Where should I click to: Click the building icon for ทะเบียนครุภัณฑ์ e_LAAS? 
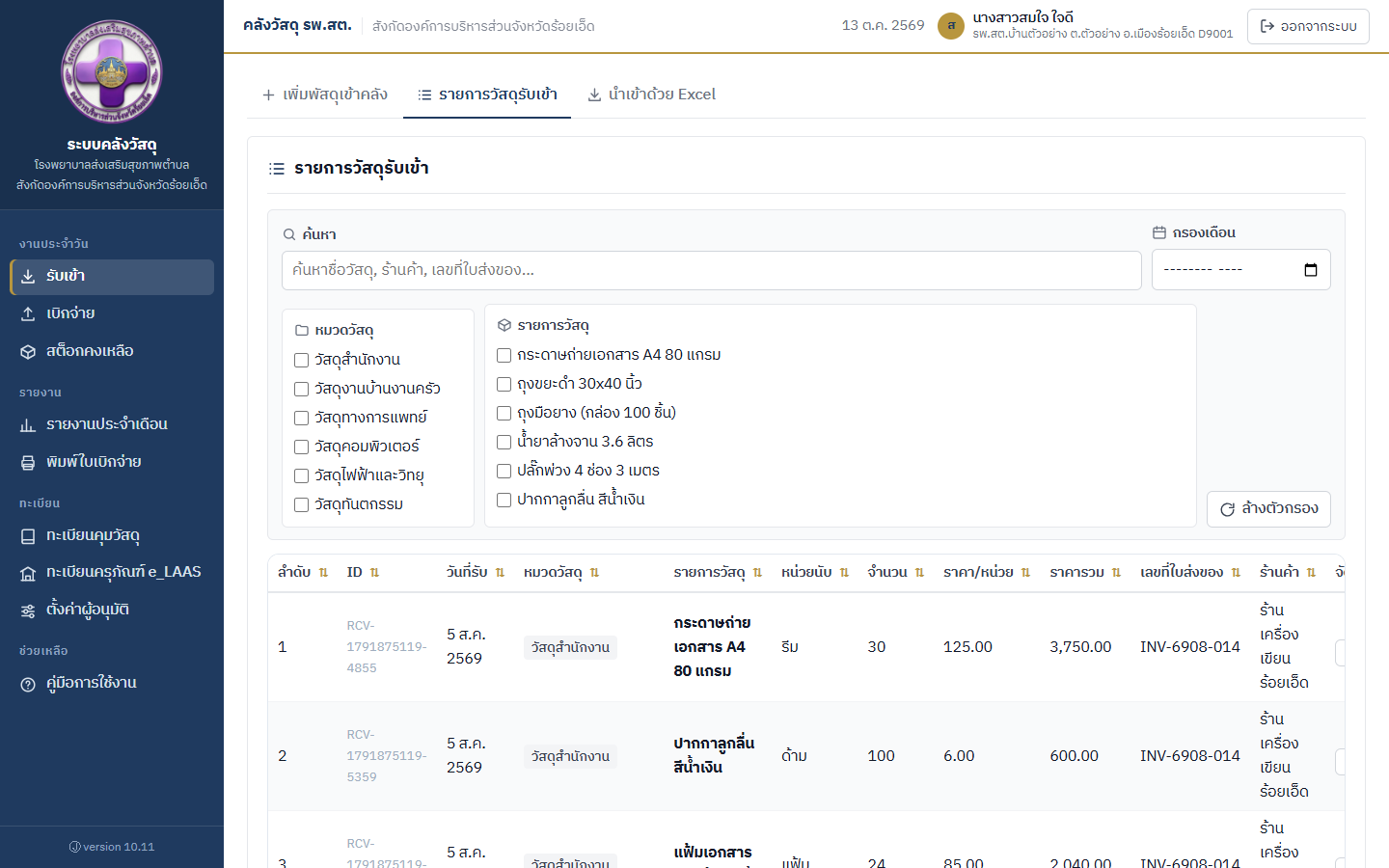coord(28,574)
